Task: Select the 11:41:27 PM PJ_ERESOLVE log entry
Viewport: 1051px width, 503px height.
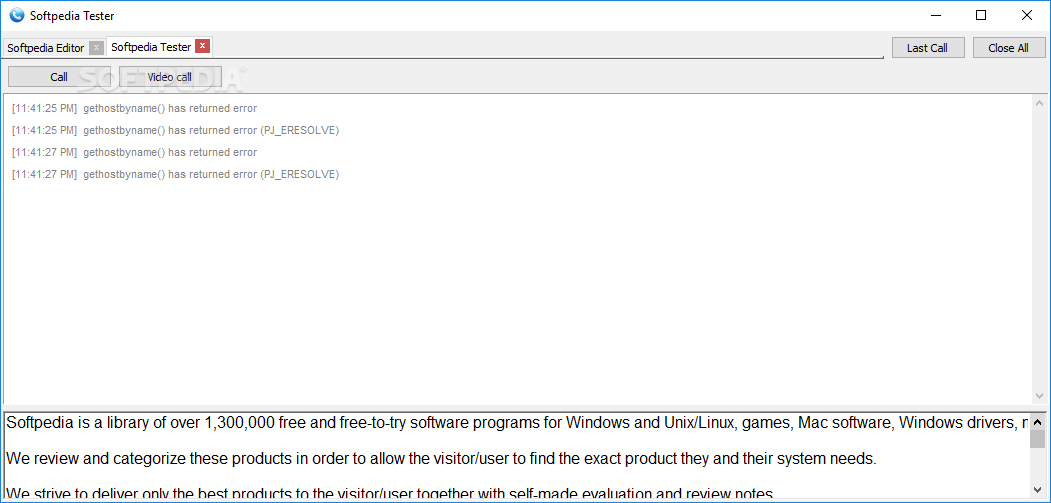Action: click(211, 174)
